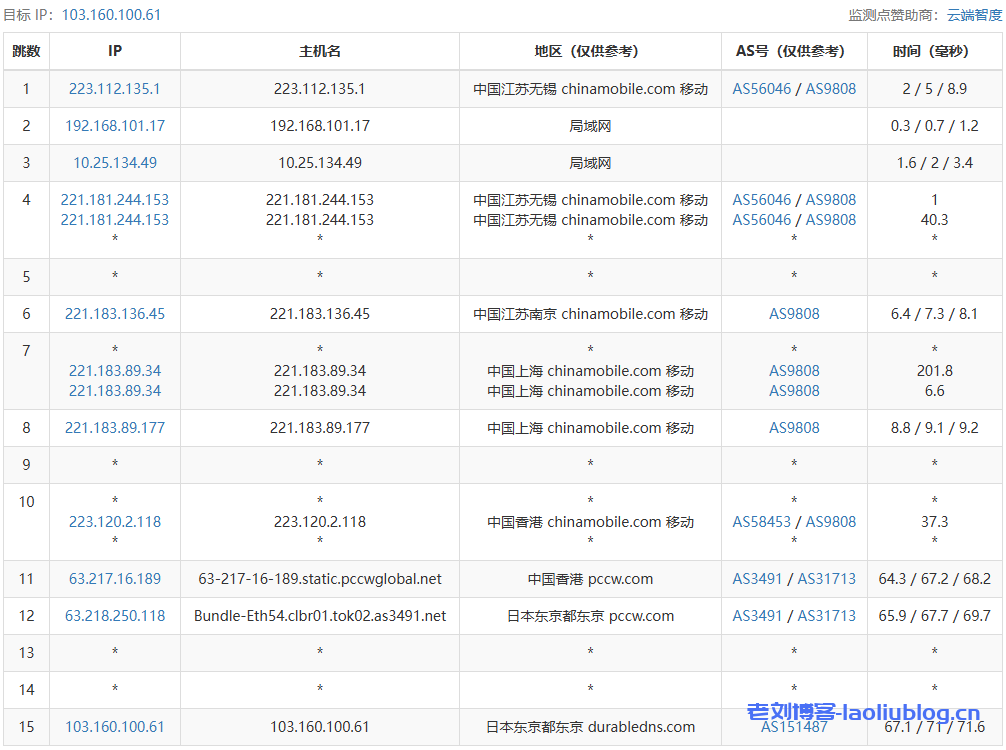
Task: Click the 跳数 column header
Action: (27, 51)
